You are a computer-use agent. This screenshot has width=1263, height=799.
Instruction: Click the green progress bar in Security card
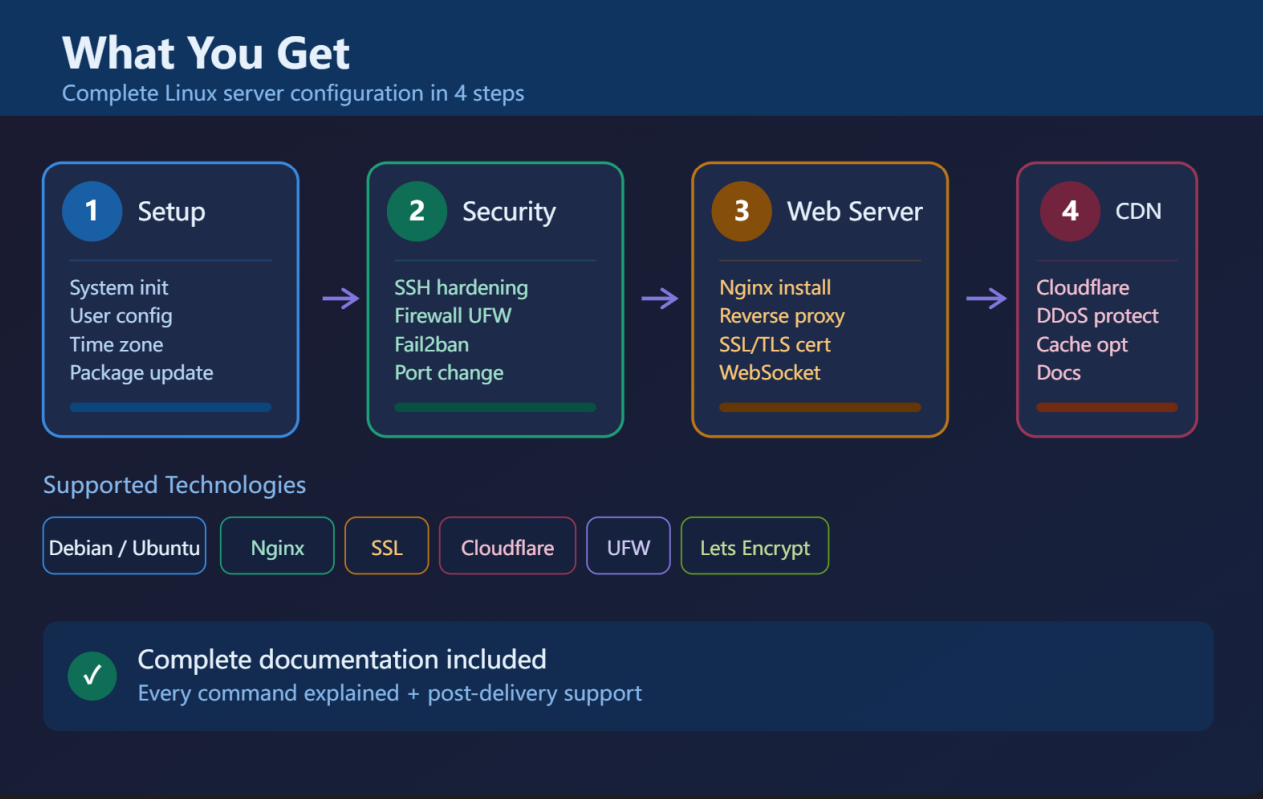(496, 407)
